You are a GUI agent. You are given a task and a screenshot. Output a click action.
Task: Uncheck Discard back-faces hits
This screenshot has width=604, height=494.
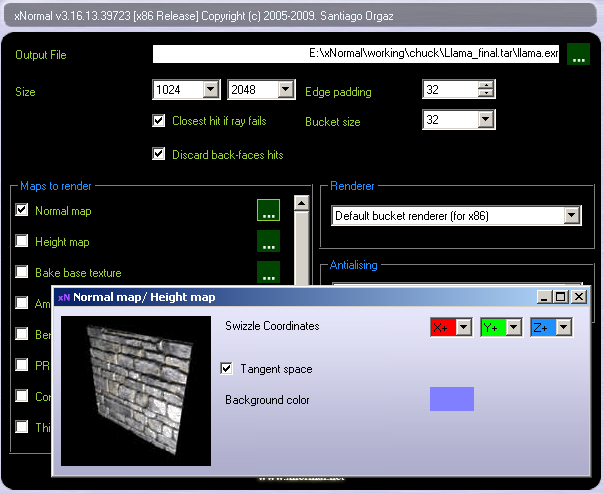pyautogui.click(x=158, y=154)
